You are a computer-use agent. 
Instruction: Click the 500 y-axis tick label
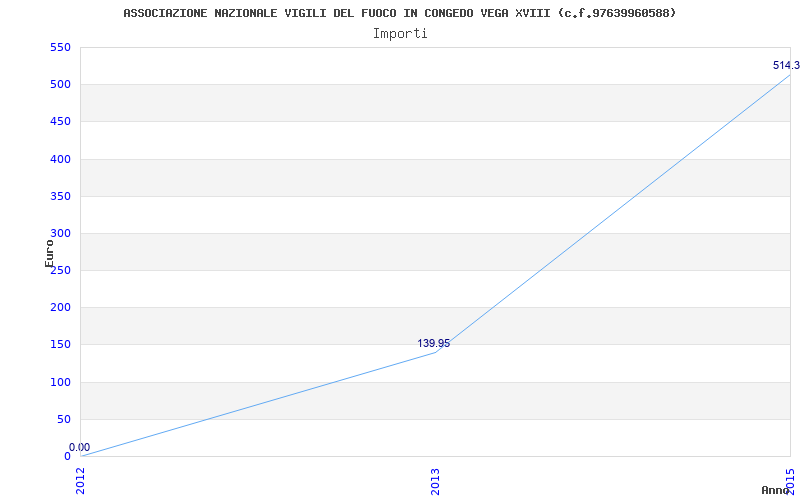[60, 85]
